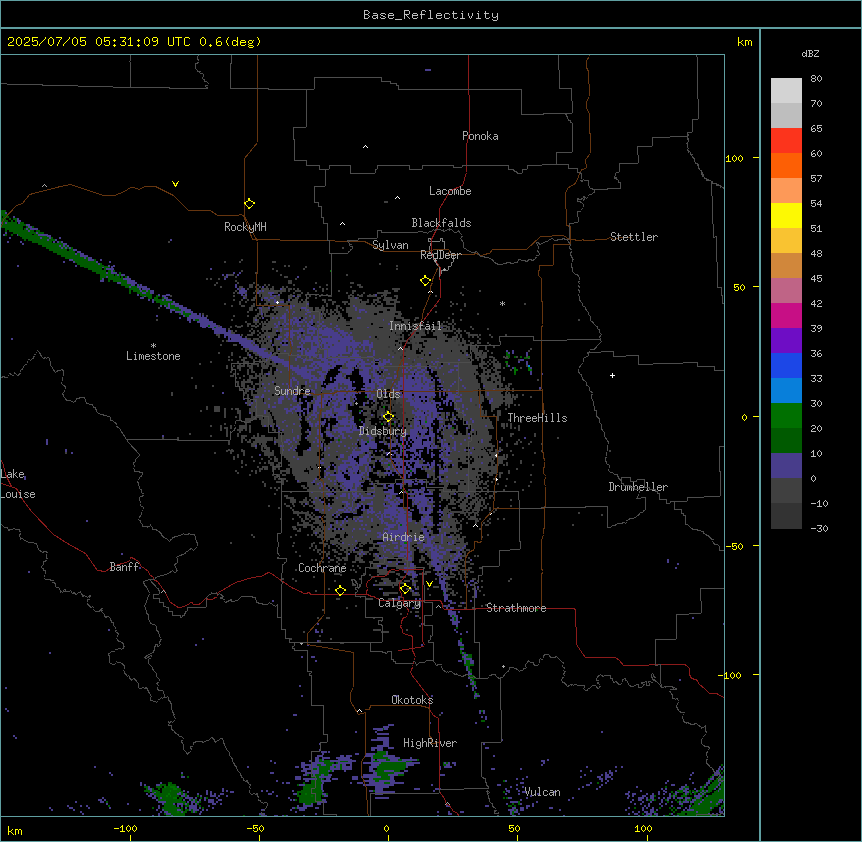
Task: Click the white plus marker west of Drumheller area
Action: (612, 375)
